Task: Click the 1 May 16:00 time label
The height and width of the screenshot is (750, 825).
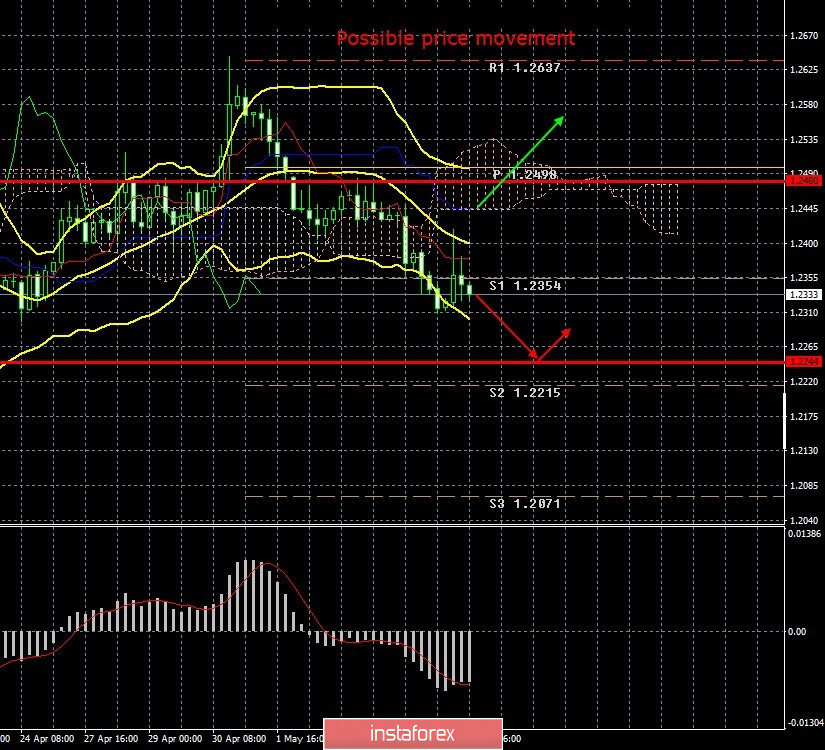Action: [x=299, y=739]
